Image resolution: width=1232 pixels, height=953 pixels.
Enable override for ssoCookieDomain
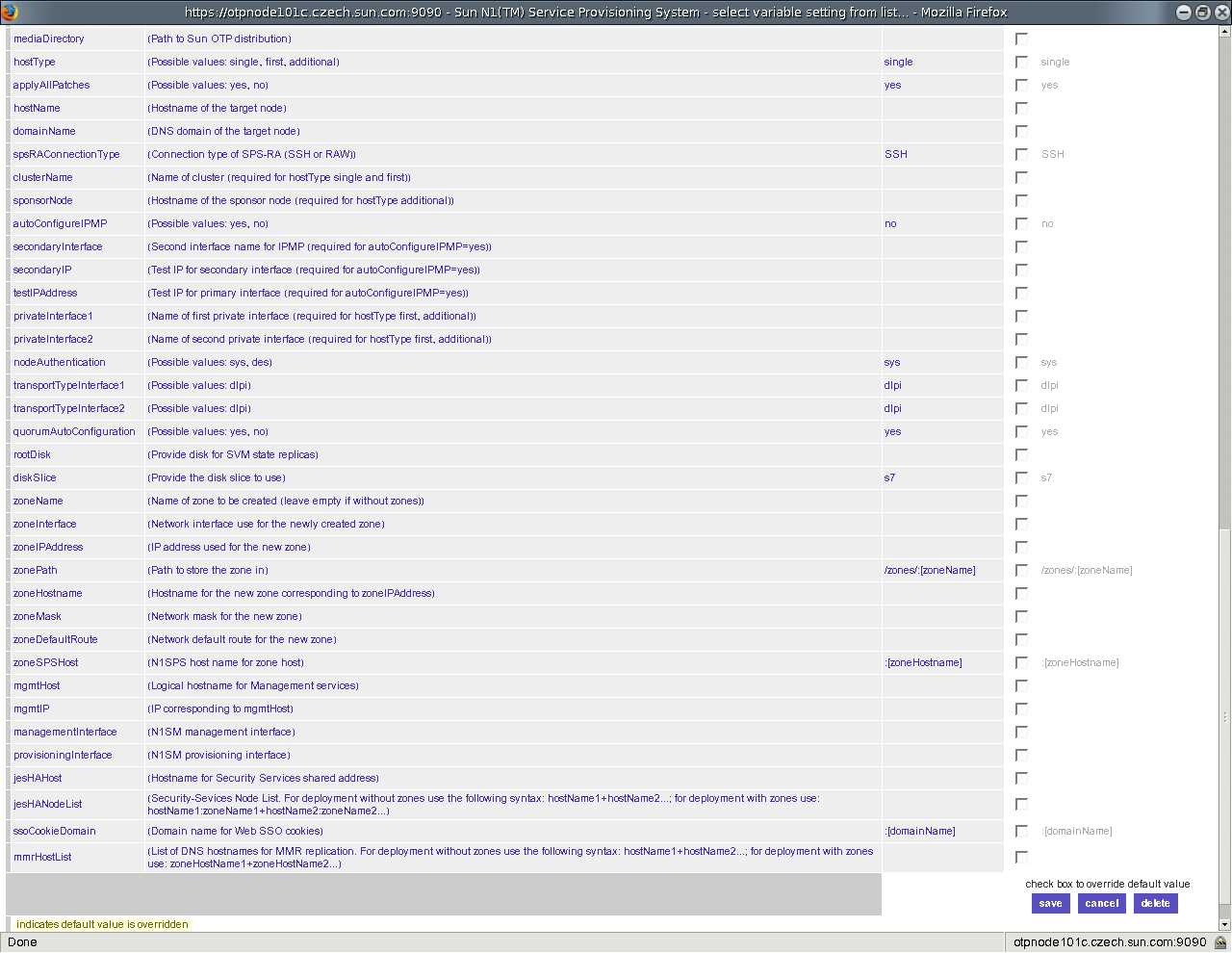tap(1021, 831)
